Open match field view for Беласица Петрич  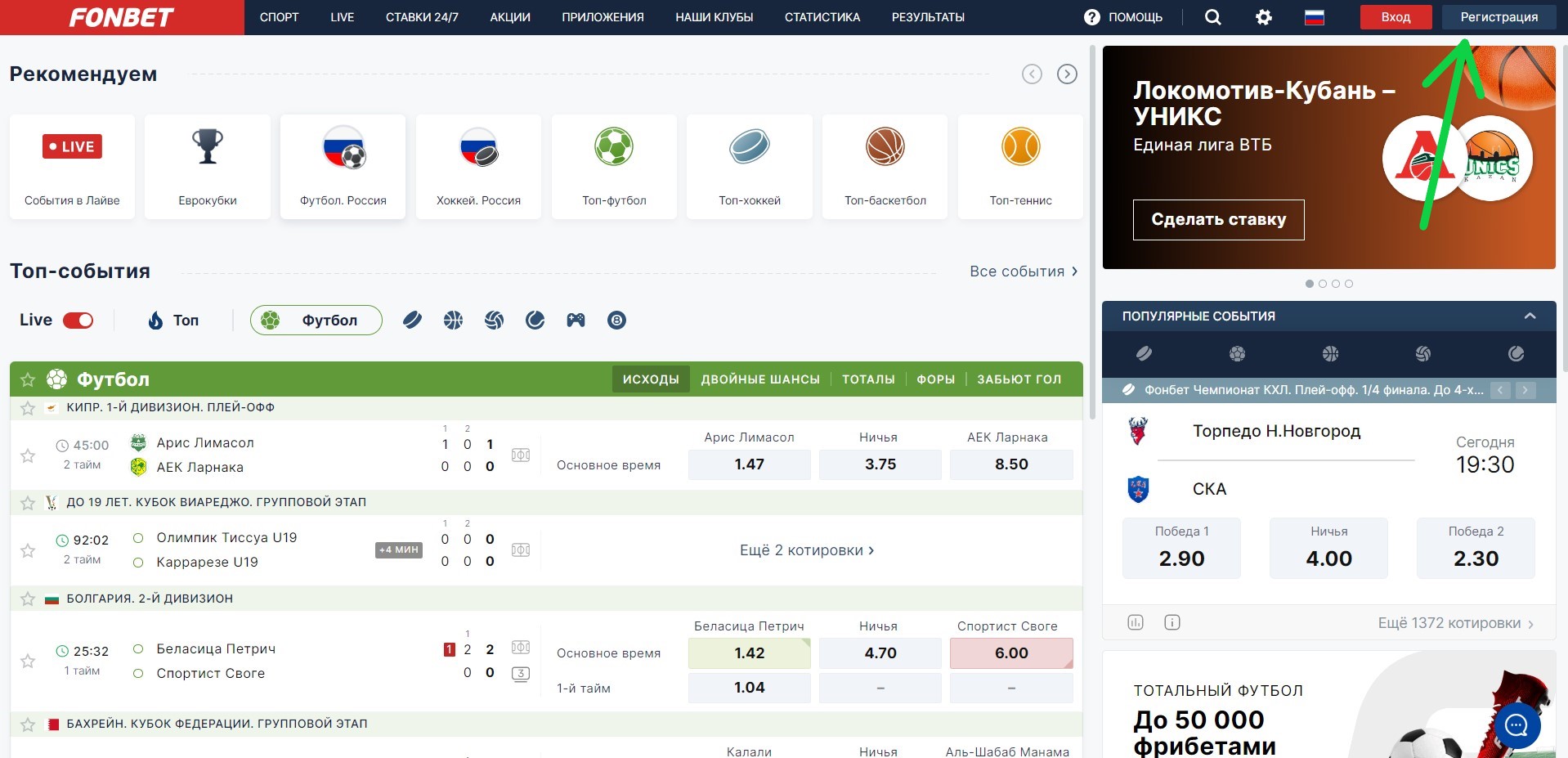(521, 648)
